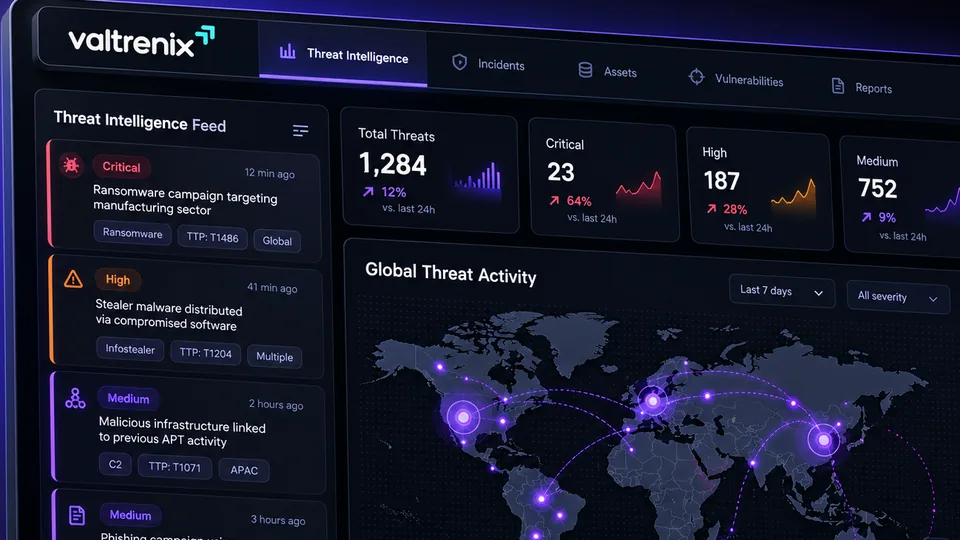The width and height of the screenshot is (960, 540).
Task: Click the crosshair icon beside Vulnerabilities
Action: pyautogui.click(x=696, y=77)
